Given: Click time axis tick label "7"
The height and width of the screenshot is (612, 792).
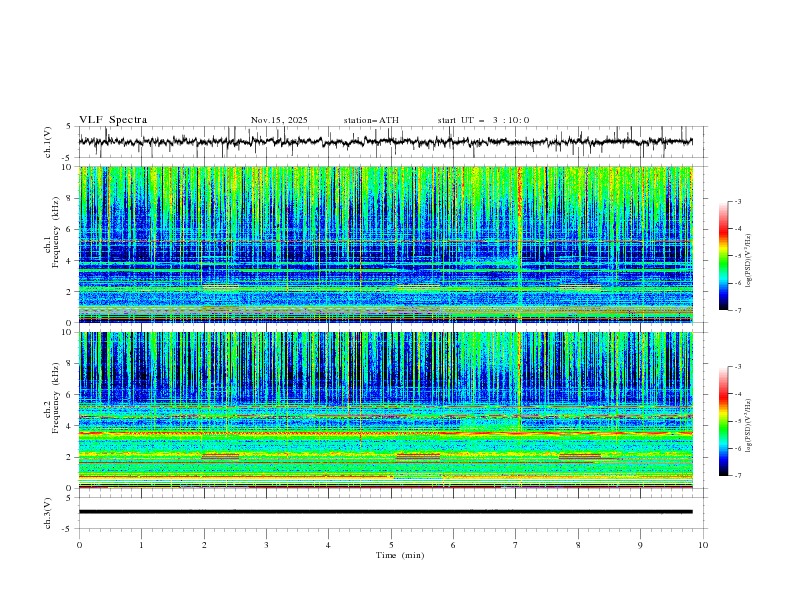Looking at the screenshot, I should [x=516, y=545].
